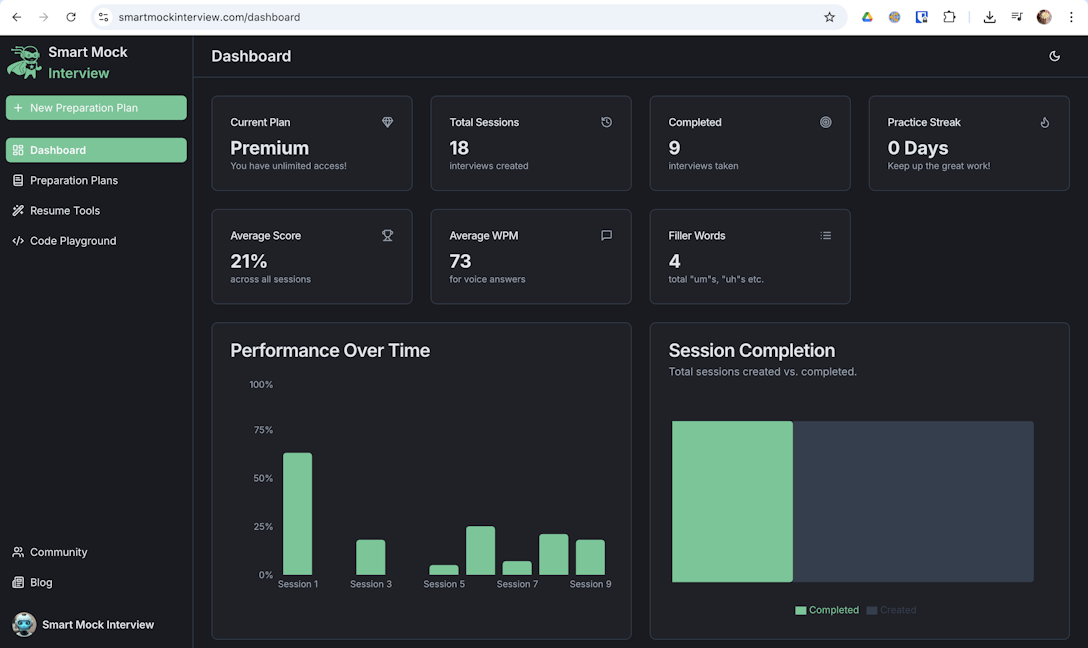Toggle the Completed legend item in chart
The image size is (1088, 648).
click(x=827, y=610)
